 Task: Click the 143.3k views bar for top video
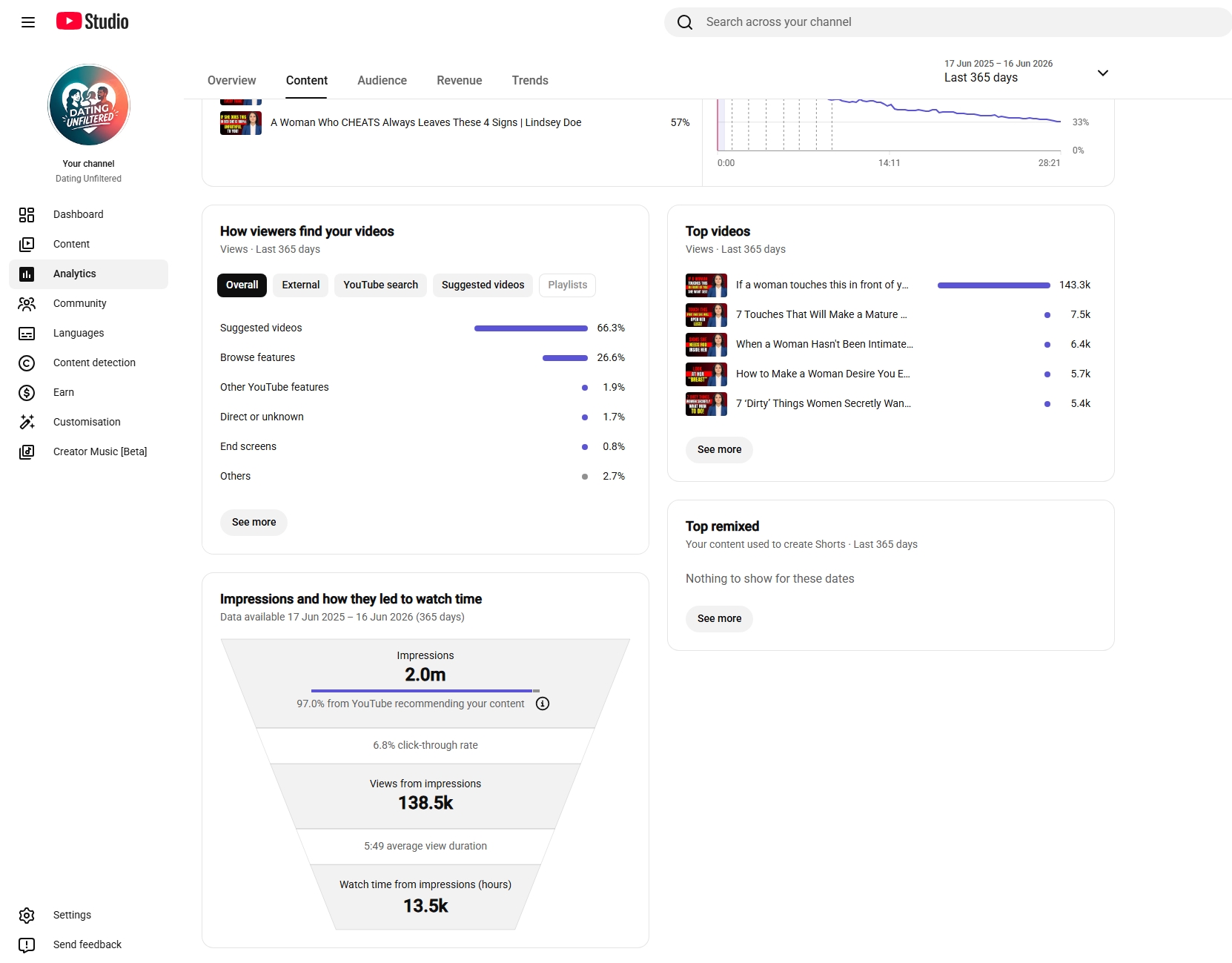click(994, 285)
